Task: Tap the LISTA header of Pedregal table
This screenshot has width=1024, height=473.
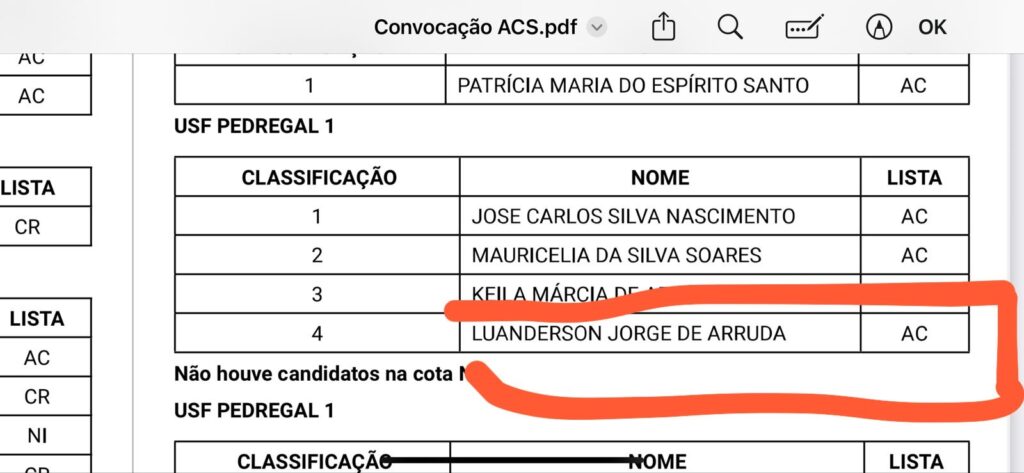Action: point(914,178)
